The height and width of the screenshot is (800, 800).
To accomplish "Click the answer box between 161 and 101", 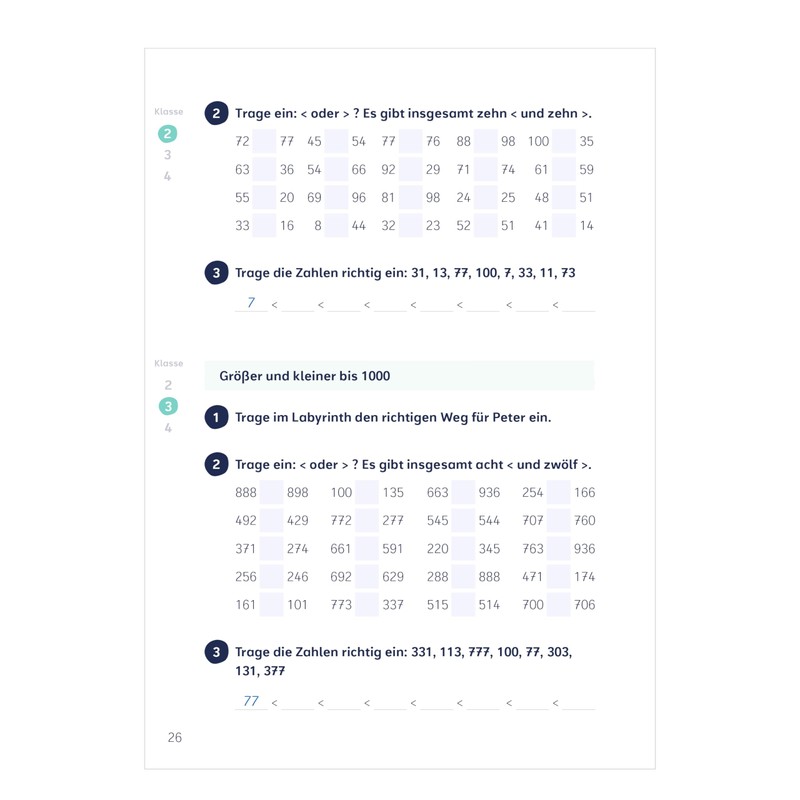I will point(271,604).
